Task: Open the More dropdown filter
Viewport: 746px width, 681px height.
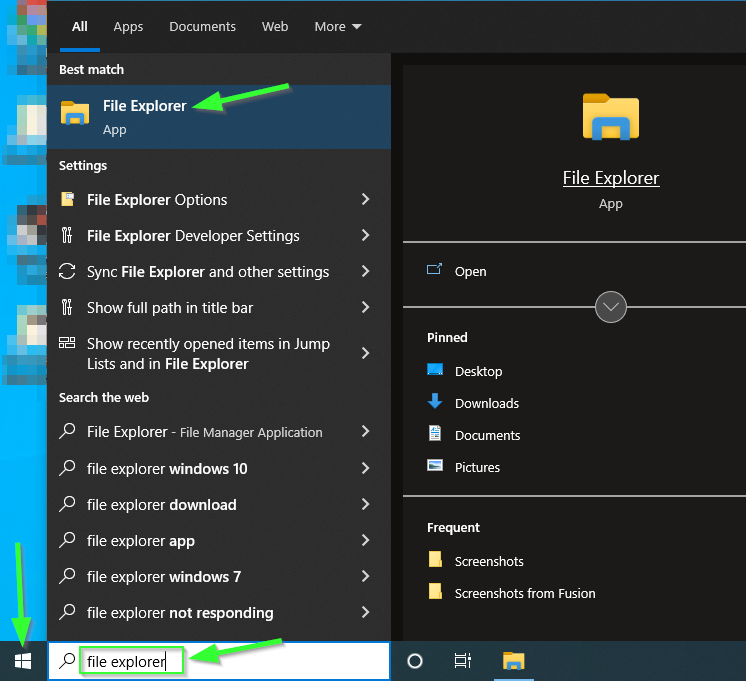Action: click(338, 27)
